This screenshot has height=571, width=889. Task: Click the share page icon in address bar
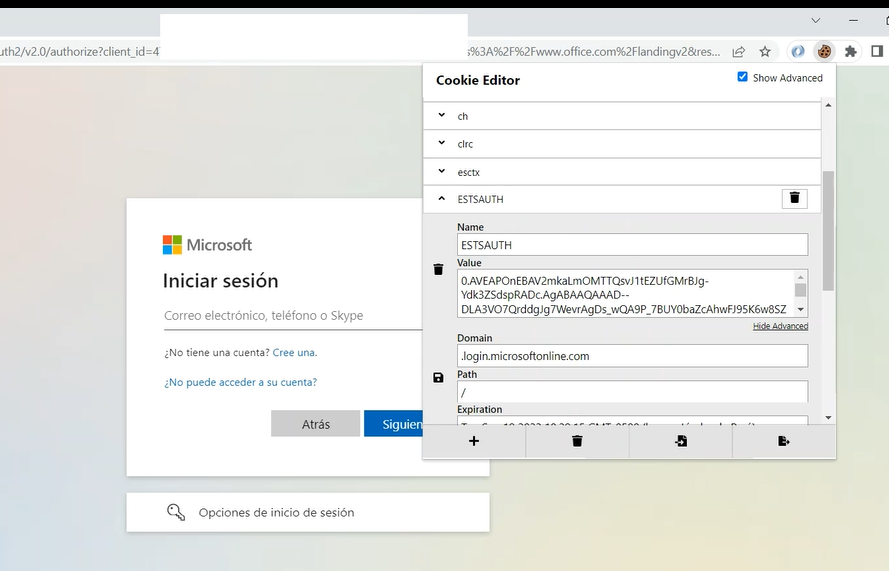(x=738, y=52)
